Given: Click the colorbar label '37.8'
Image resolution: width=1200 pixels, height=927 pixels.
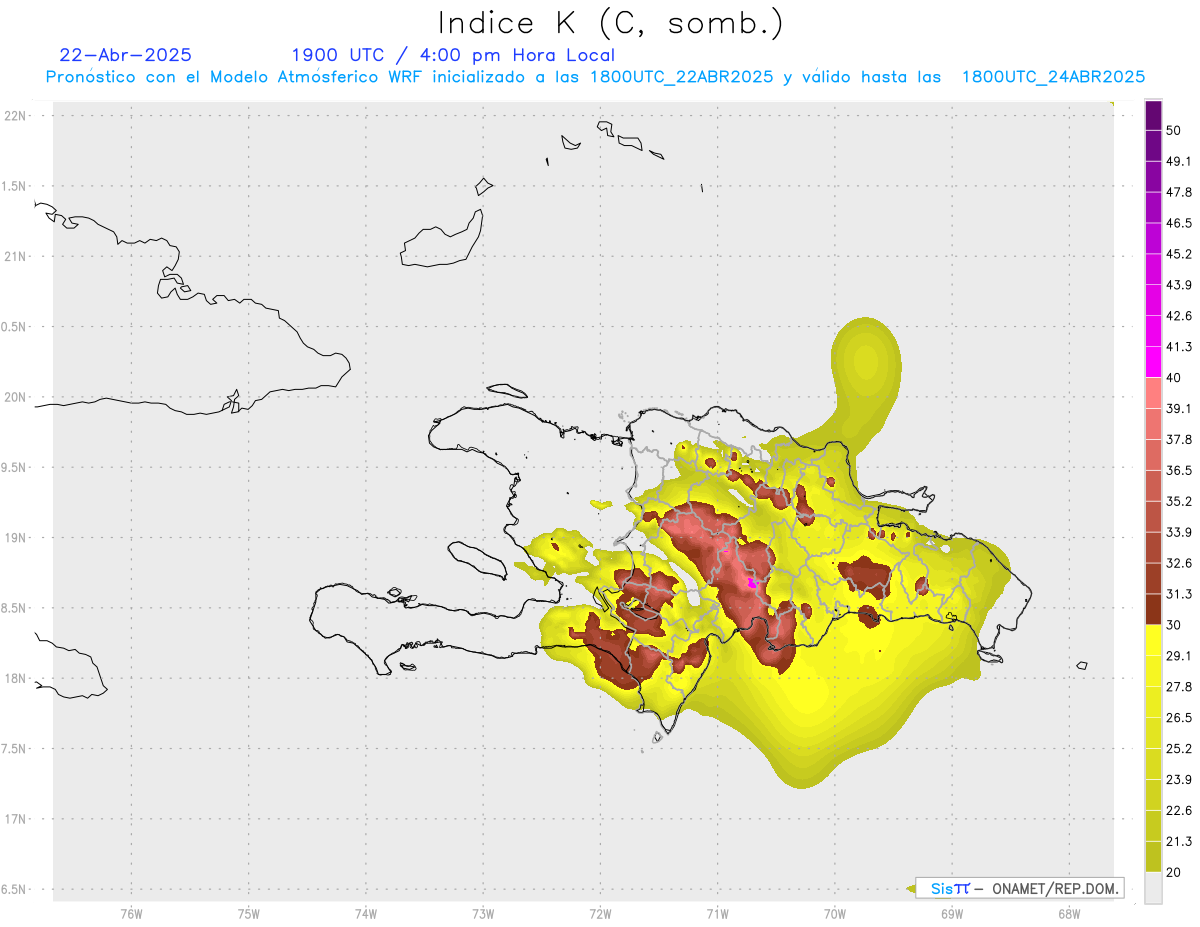Looking at the screenshot, I should tap(1179, 439).
